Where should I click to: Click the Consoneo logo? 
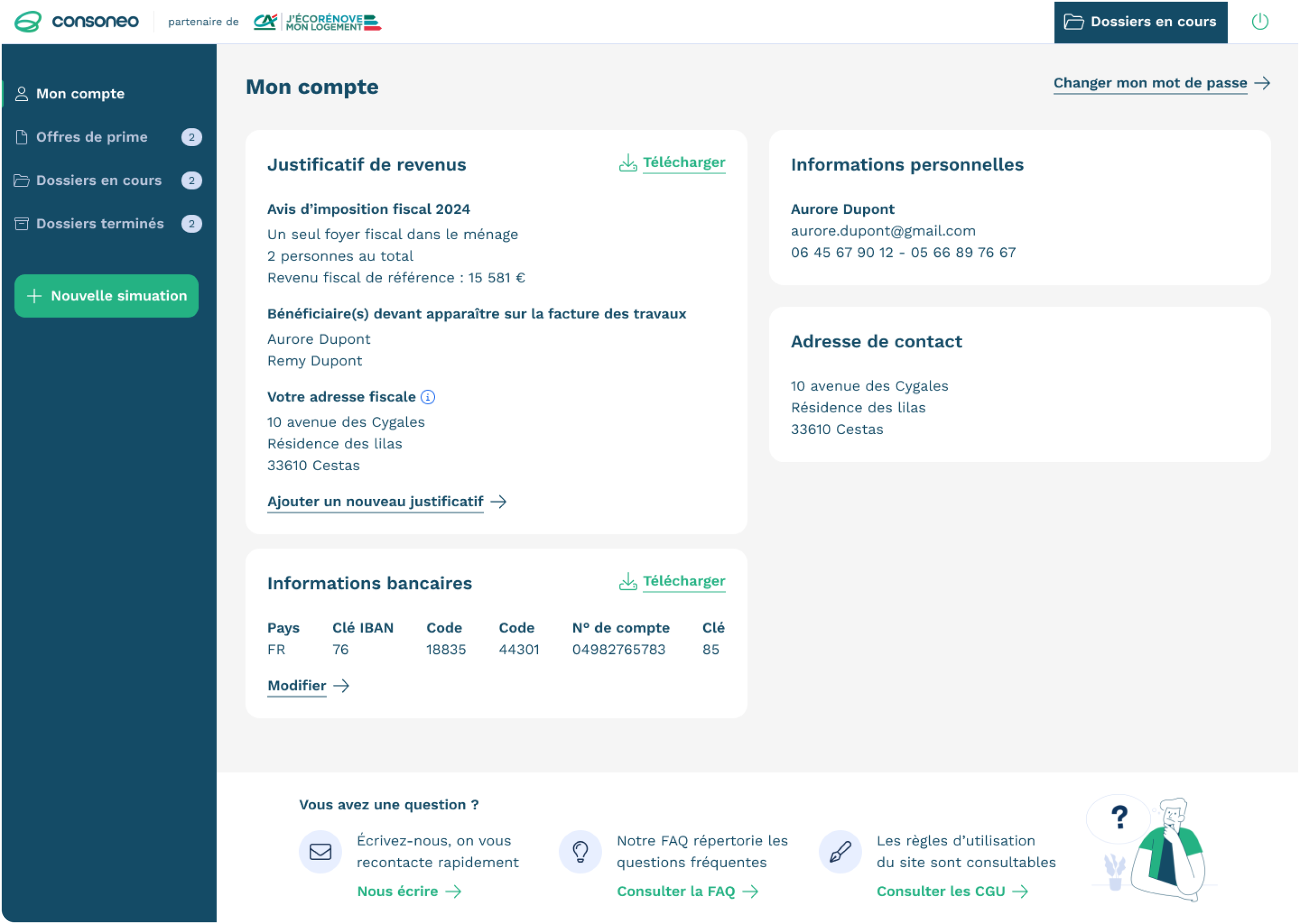click(x=76, y=22)
